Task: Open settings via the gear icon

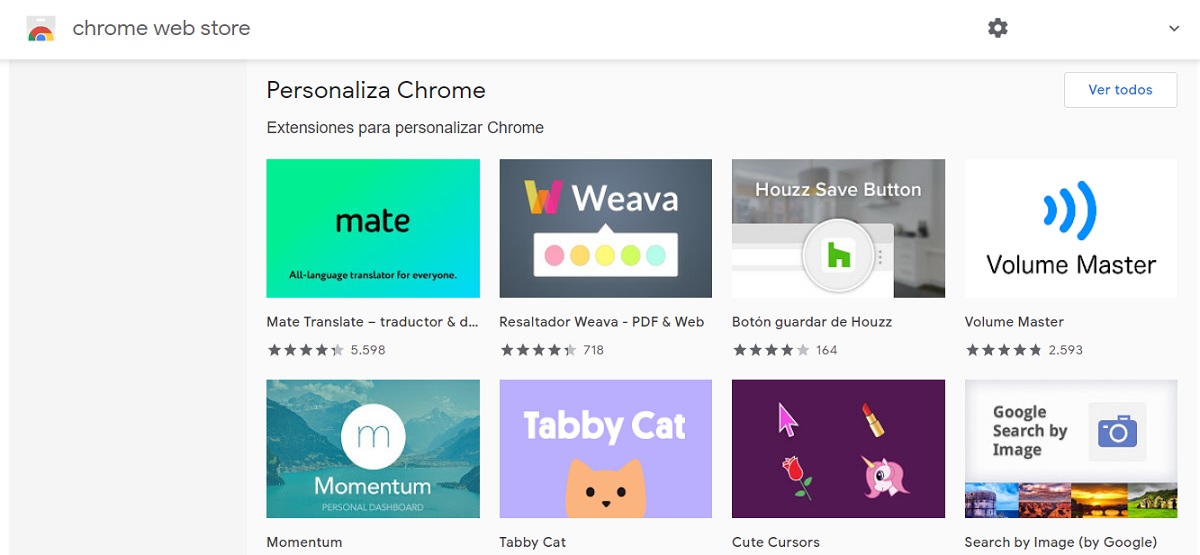Action: point(997,28)
